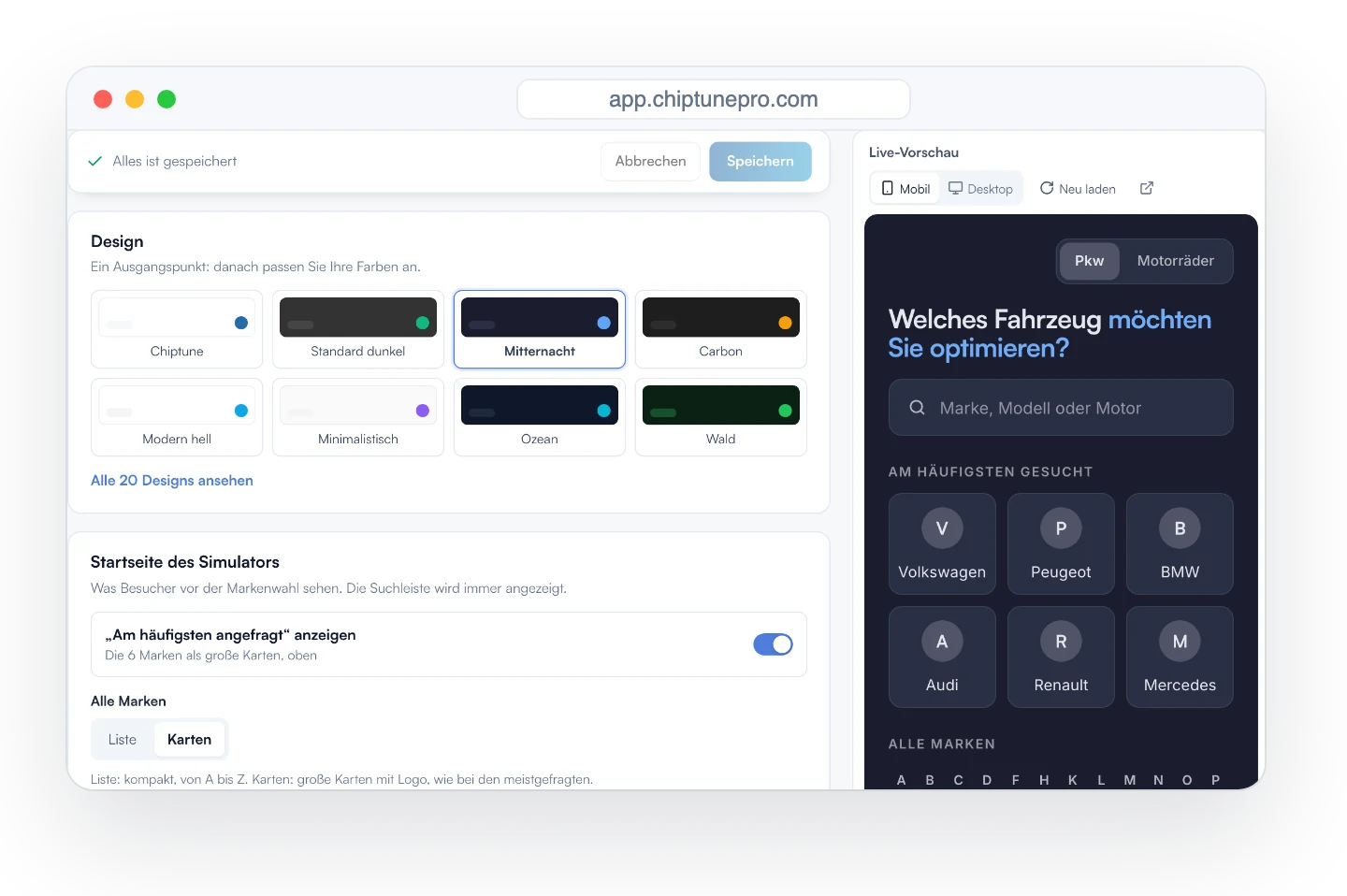Screen dimensions: 1347x896
Task: Choose the Ozean design theme
Action: [540, 417]
